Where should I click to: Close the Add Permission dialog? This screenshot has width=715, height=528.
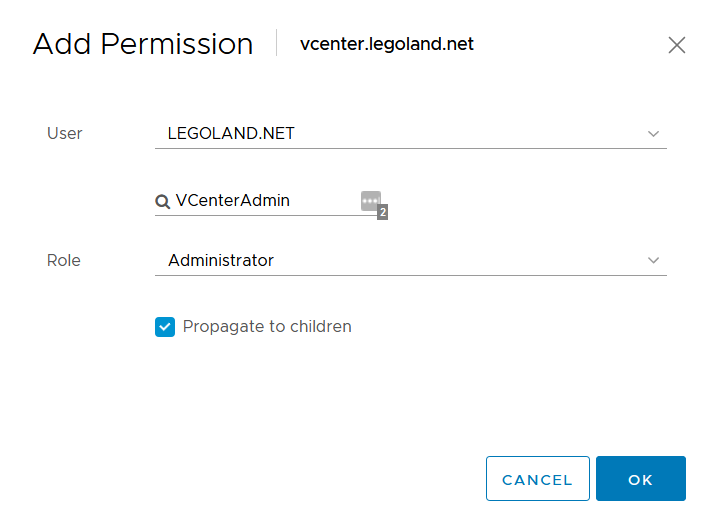tap(677, 45)
